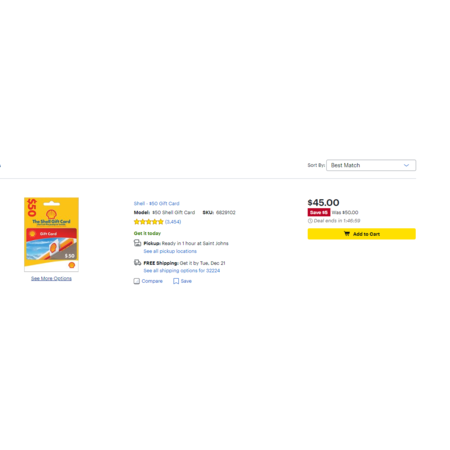Add the Shell gift card to cart
This screenshot has width=450, height=450.
[361, 234]
